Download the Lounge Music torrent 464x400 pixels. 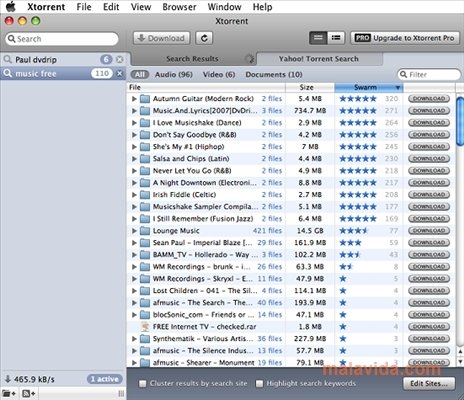tap(429, 231)
